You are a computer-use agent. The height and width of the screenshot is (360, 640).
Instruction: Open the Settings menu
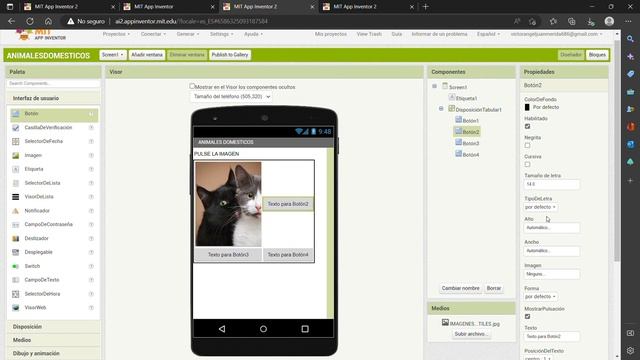222,34
